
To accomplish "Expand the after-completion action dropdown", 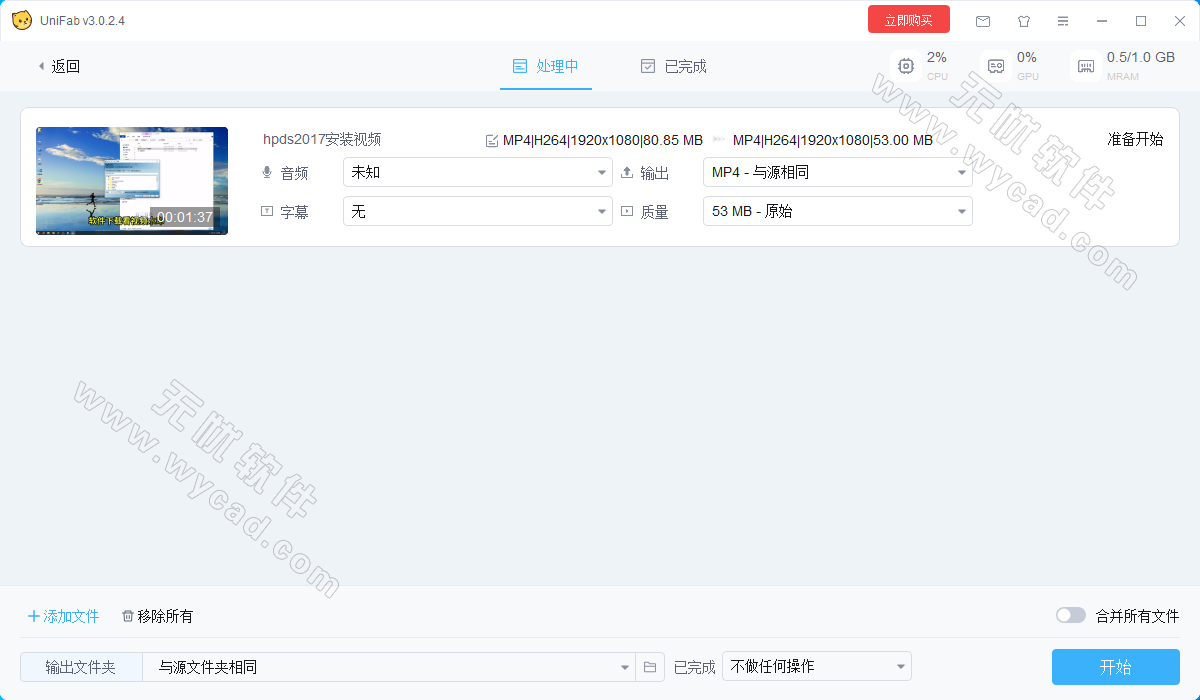I will pos(816,666).
